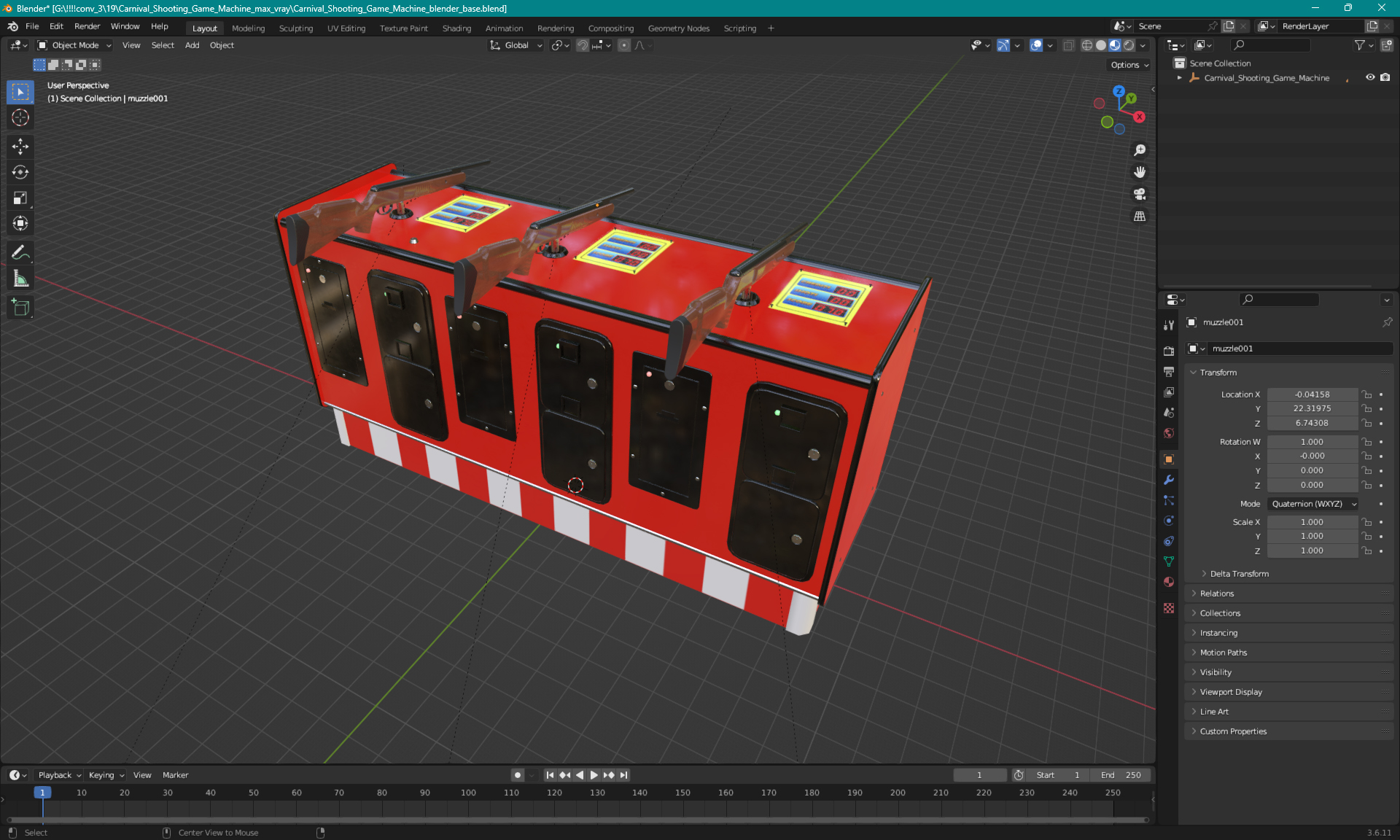Open the timeline Marker menu

tap(175, 775)
